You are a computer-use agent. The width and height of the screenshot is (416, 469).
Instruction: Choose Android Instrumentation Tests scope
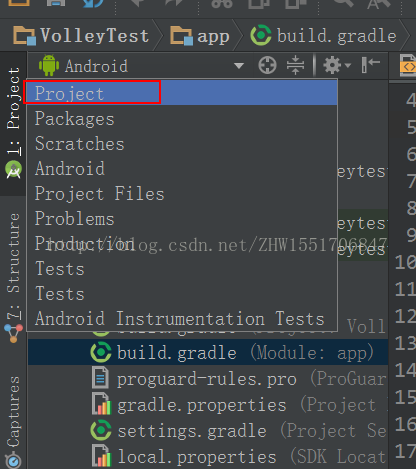[x=182, y=319]
